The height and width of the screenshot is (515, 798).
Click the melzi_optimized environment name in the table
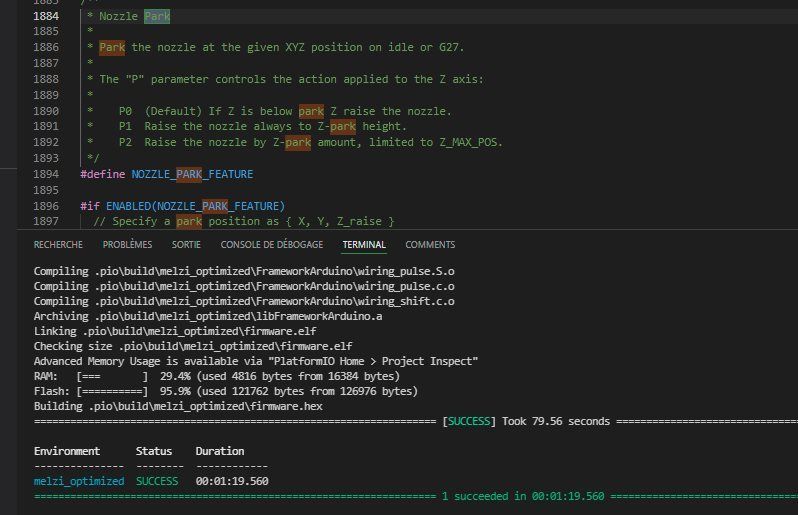point(79,481)
